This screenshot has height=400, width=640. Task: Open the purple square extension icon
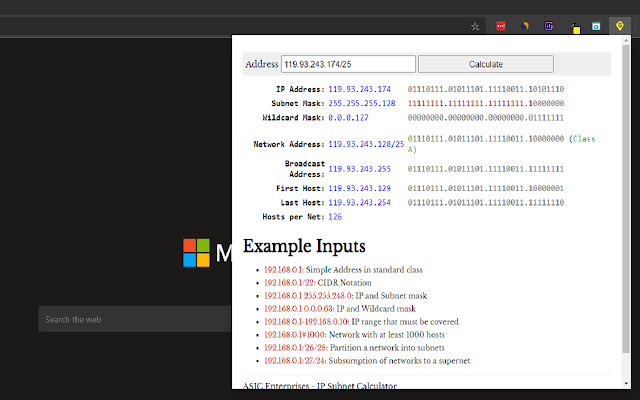(x=549, y=26)
